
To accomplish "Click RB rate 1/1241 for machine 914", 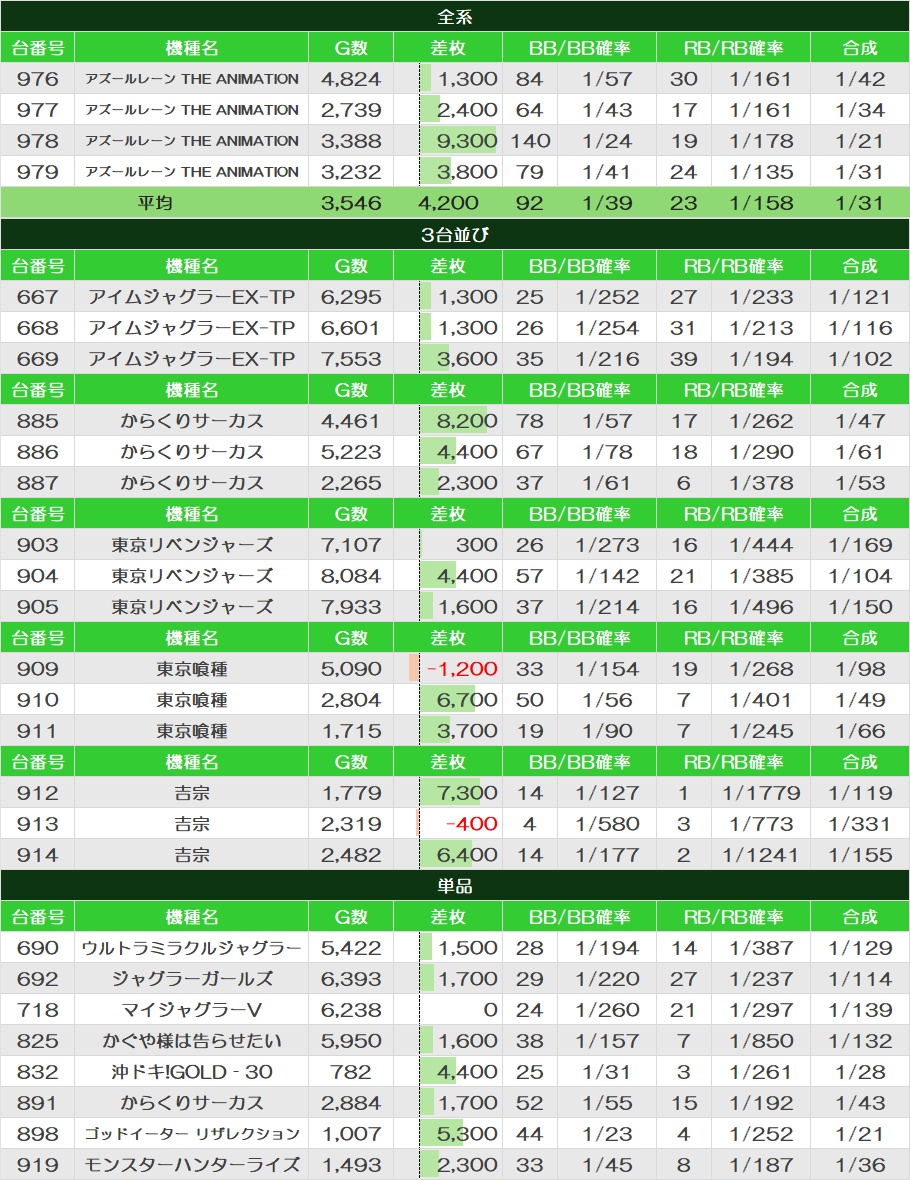I will (760, 855).
